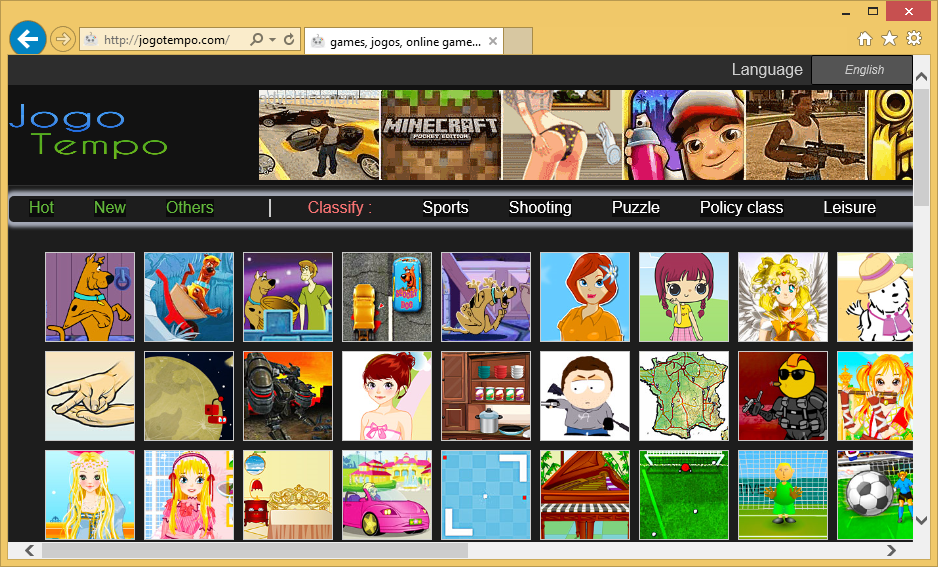Open the browser Tools gear icon

(x=913, y=38)
